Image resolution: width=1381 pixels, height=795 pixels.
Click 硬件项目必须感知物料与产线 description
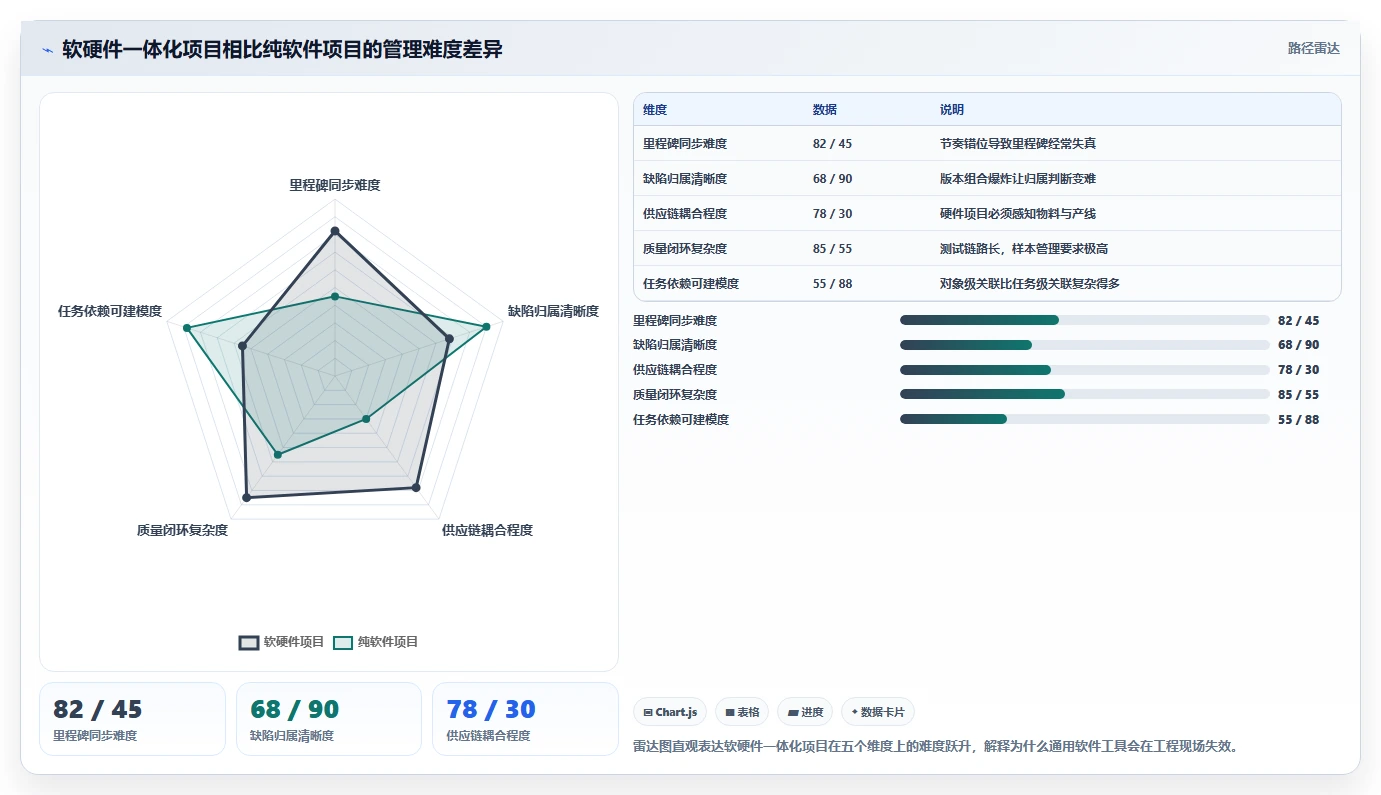pos(1018,214)
